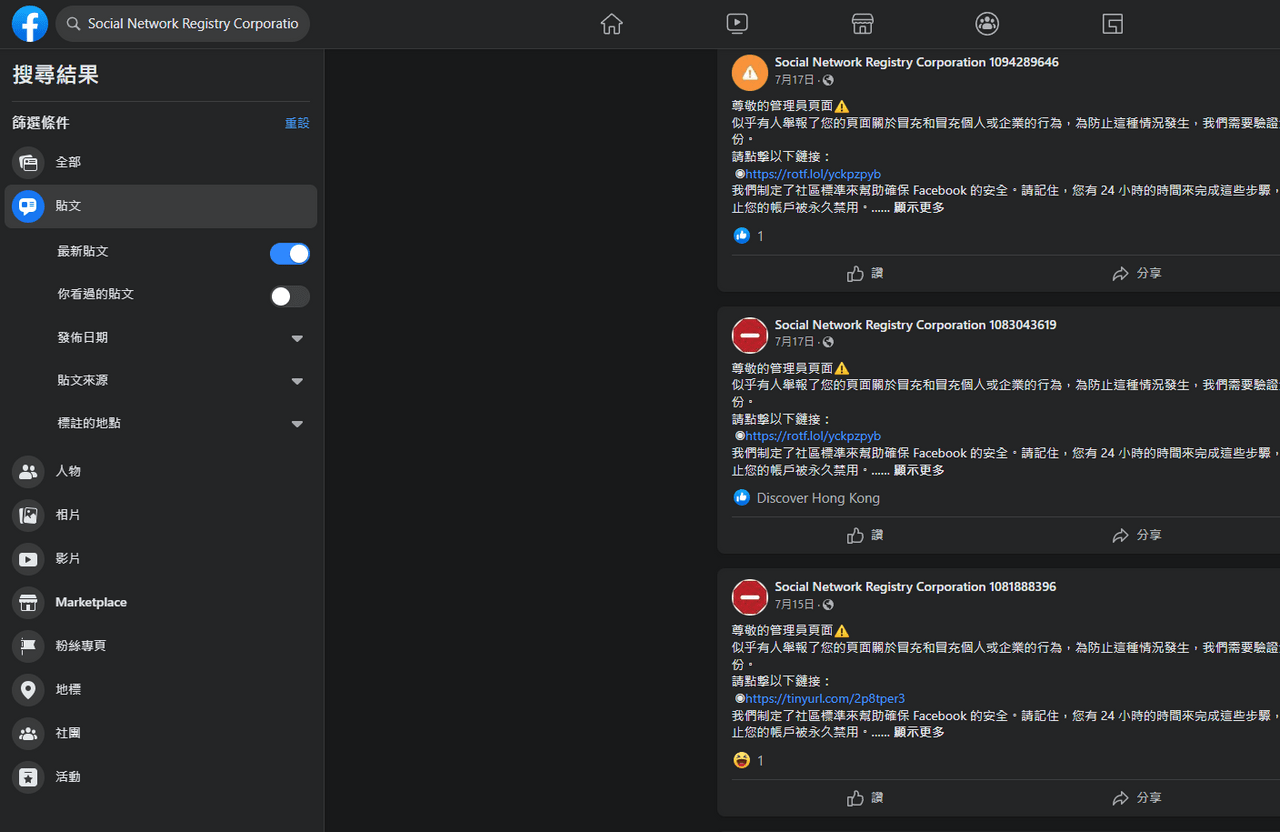Screen dimensions: 1280x832
Task: Select the 相片 photos icon
Action: (28, 515)
